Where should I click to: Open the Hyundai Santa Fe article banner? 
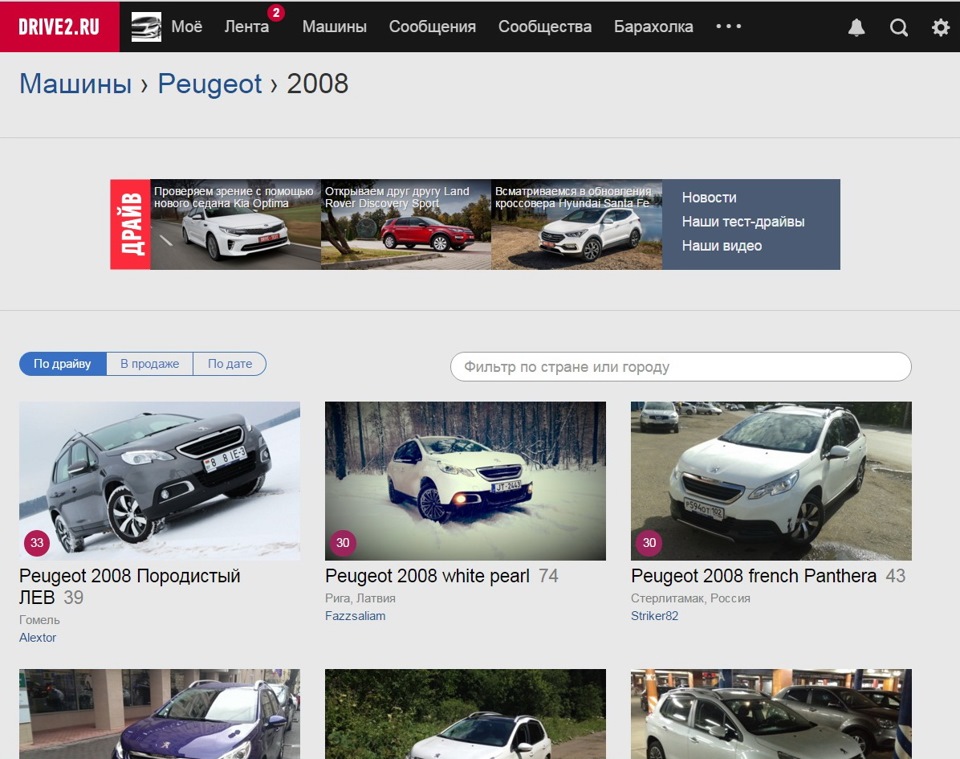point(577,225)
